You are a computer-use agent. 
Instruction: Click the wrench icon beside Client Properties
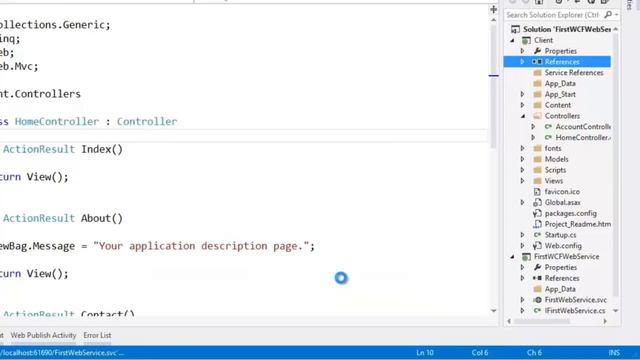(x=537, y=51)
